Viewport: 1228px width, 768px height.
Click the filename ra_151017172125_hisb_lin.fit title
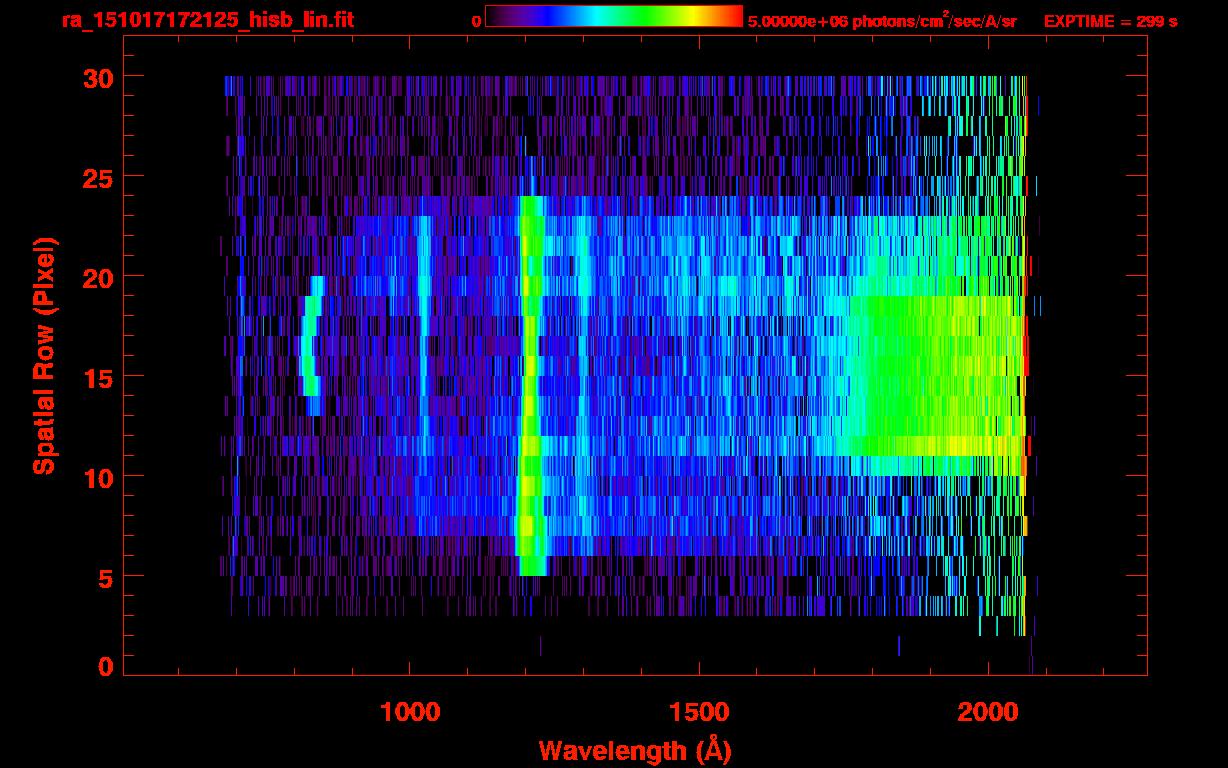tap(207, 20)
